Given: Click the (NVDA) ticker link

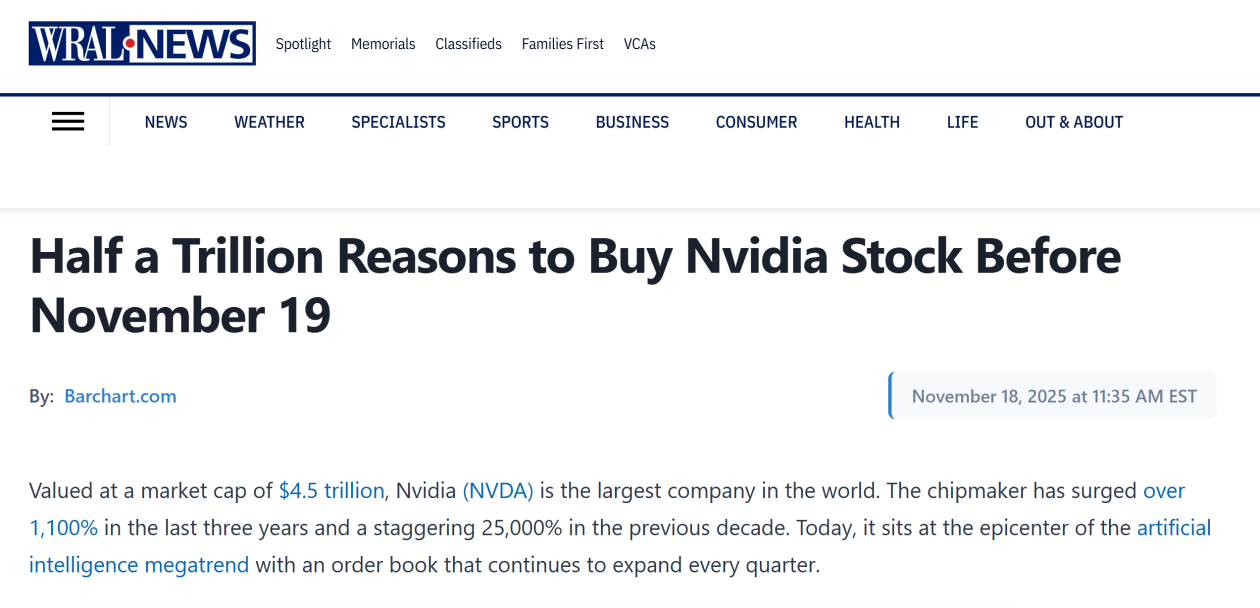Looking at the screenshot, I should pos(498,491).
